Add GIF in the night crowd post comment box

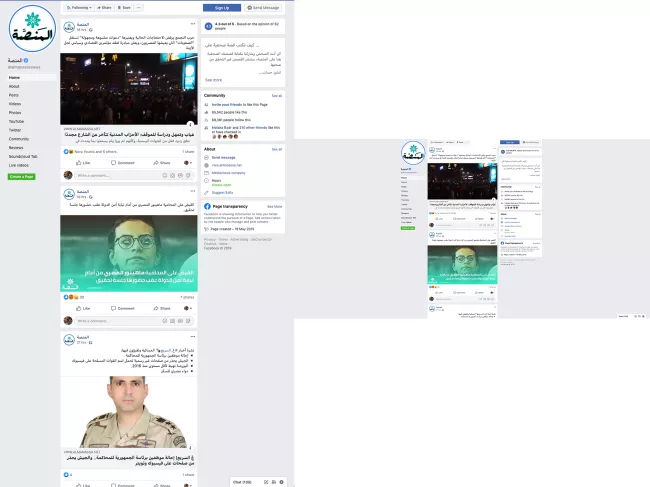pyautogui.click(x=180, y=175)
